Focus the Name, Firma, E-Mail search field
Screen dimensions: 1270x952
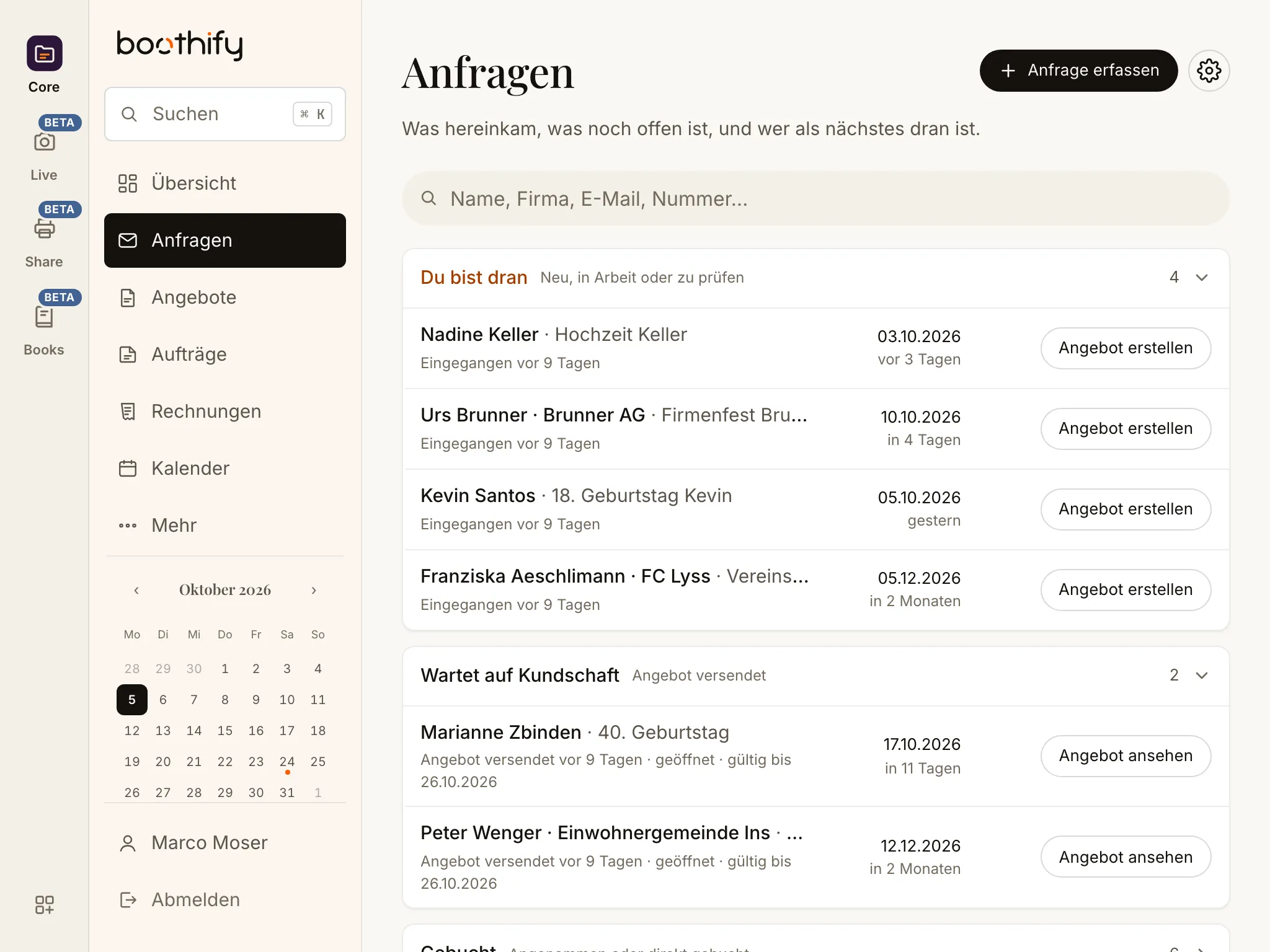click(816, 199)
